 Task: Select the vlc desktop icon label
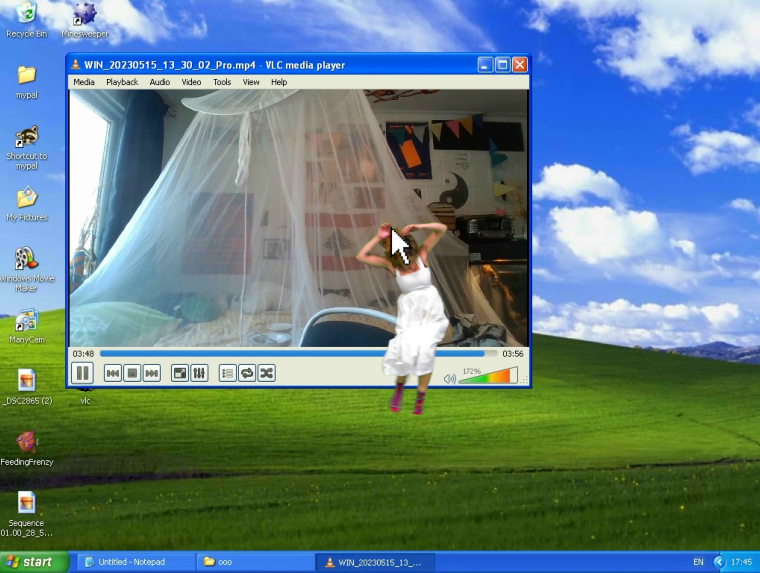pyautogui.click(x=85, y=400)
